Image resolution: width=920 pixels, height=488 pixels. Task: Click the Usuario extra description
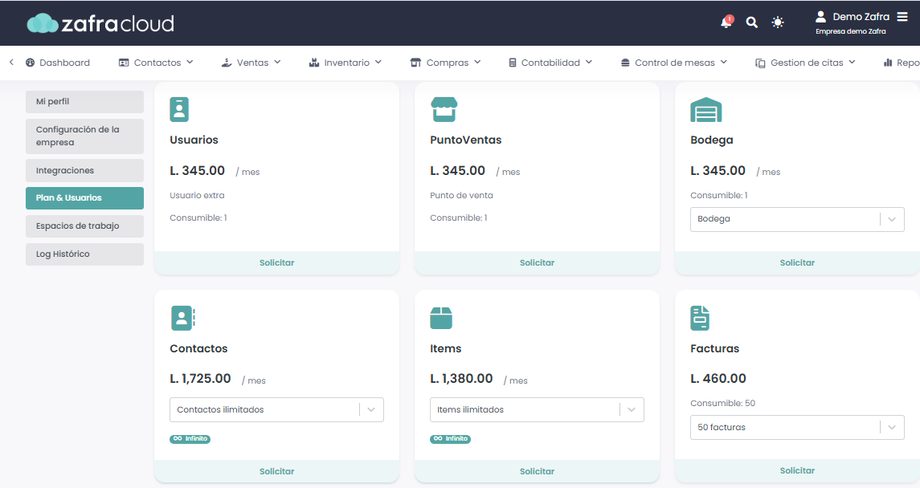pyautogui.click(x=197, y=195)
